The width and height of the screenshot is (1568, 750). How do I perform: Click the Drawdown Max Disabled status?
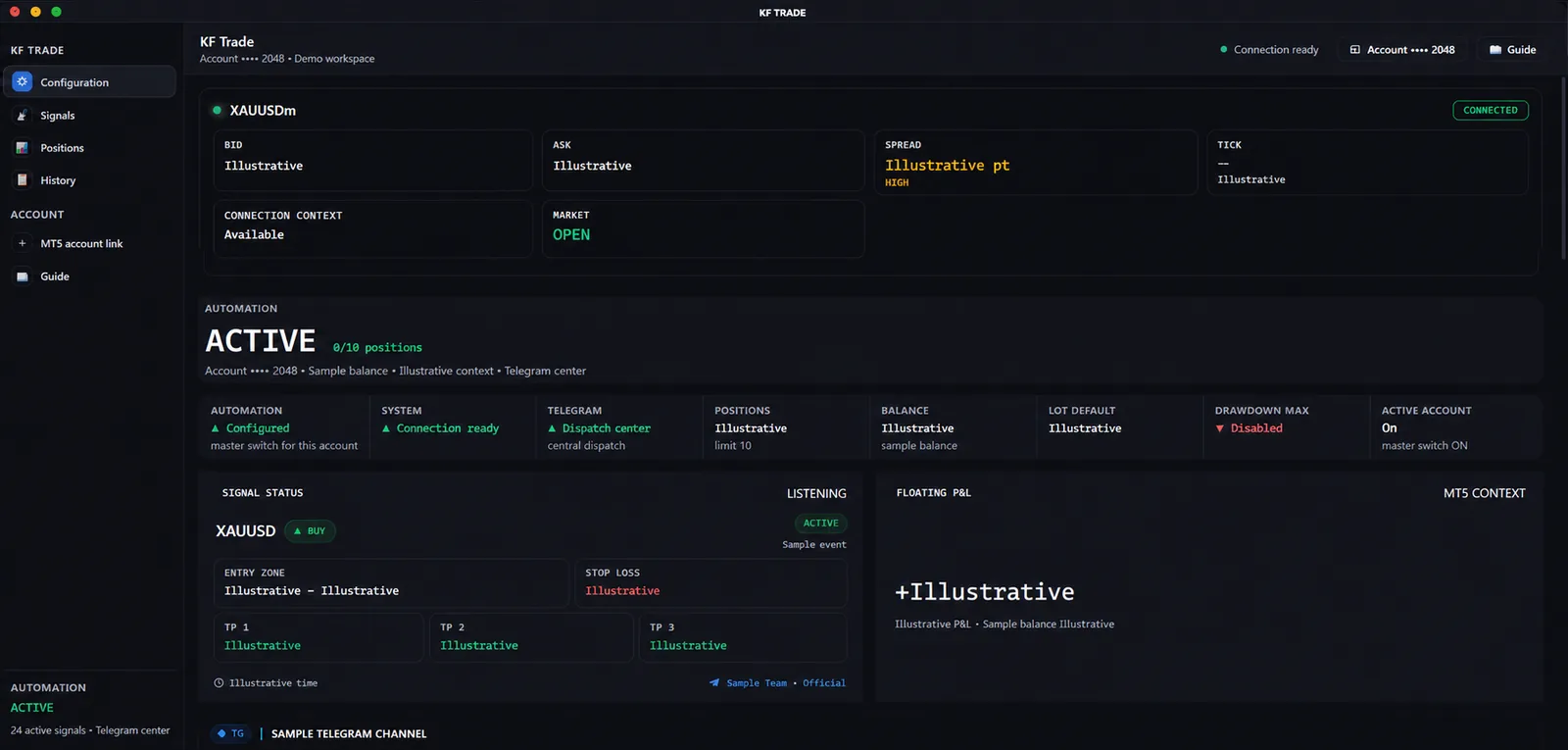(1249, 428)
